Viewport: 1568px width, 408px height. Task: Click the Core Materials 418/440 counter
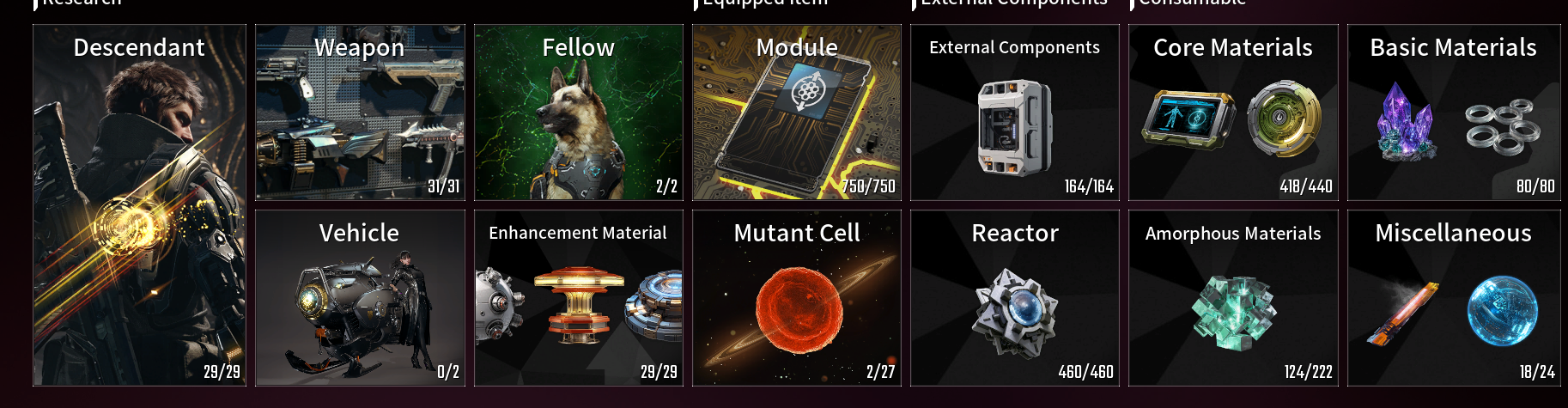pyautogui.click(x=1306, y=186)
